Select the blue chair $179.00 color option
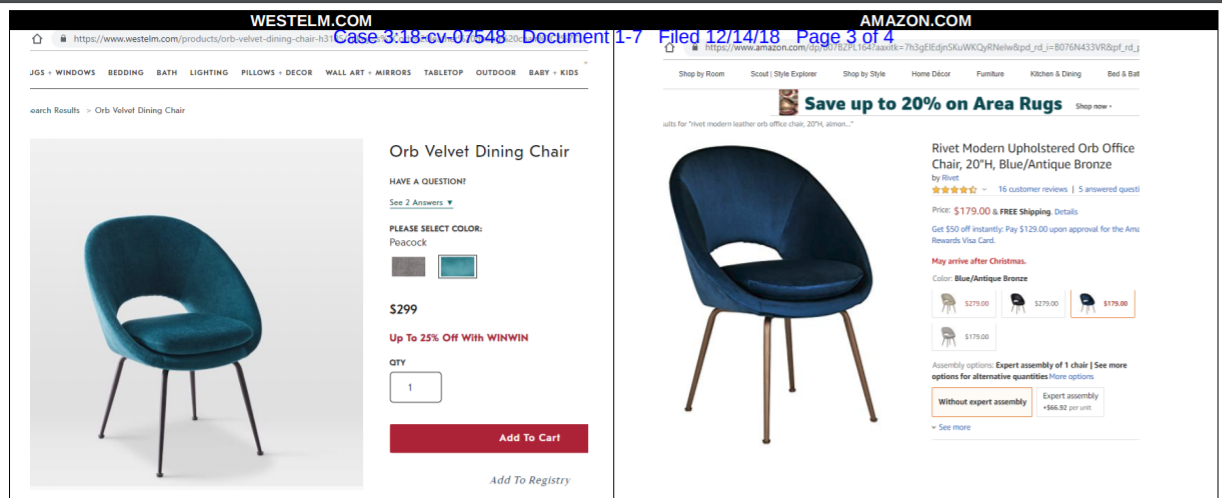1222x498 pixels. 1103,303
